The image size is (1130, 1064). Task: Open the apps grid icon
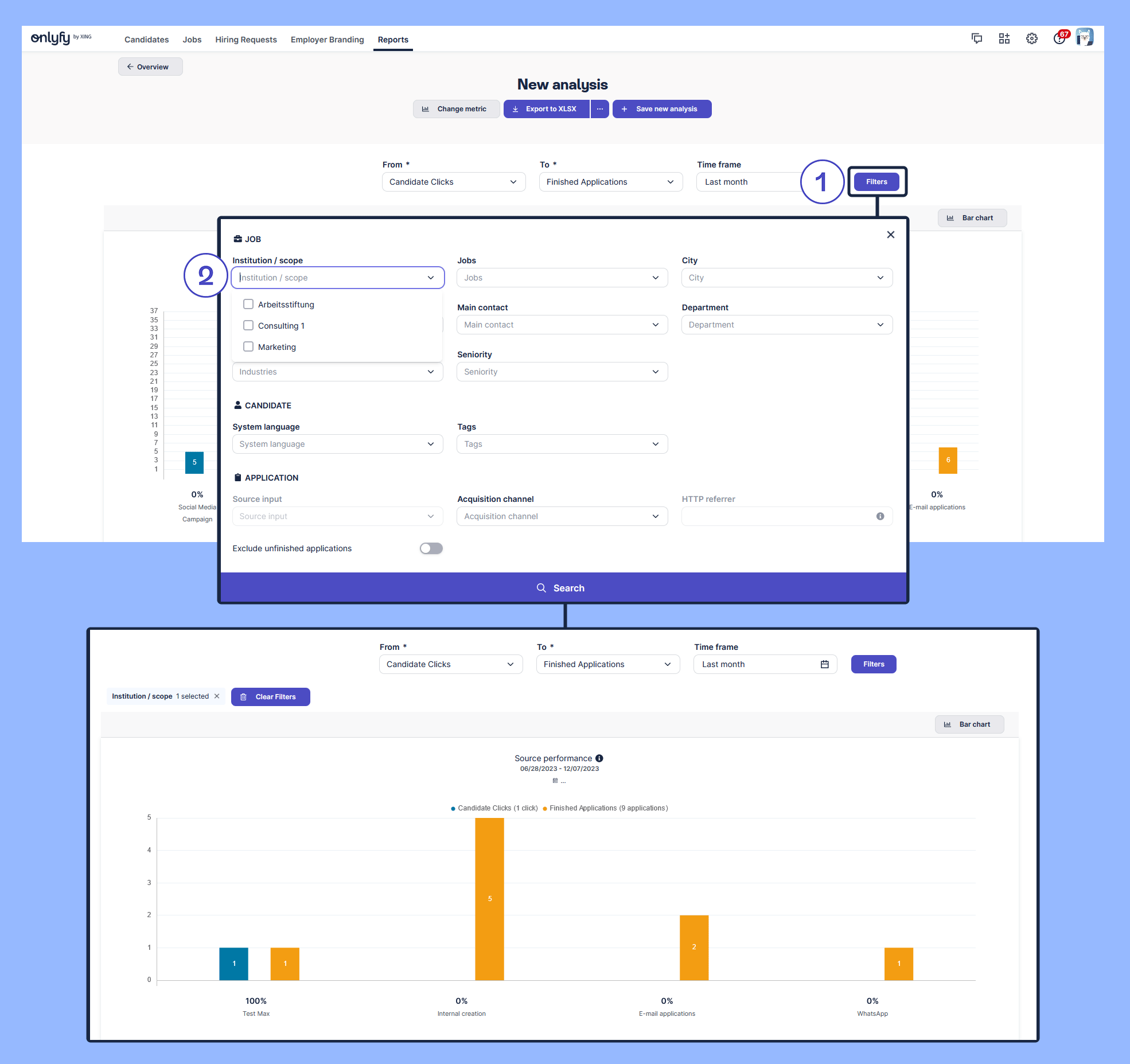pos(1004,38)
